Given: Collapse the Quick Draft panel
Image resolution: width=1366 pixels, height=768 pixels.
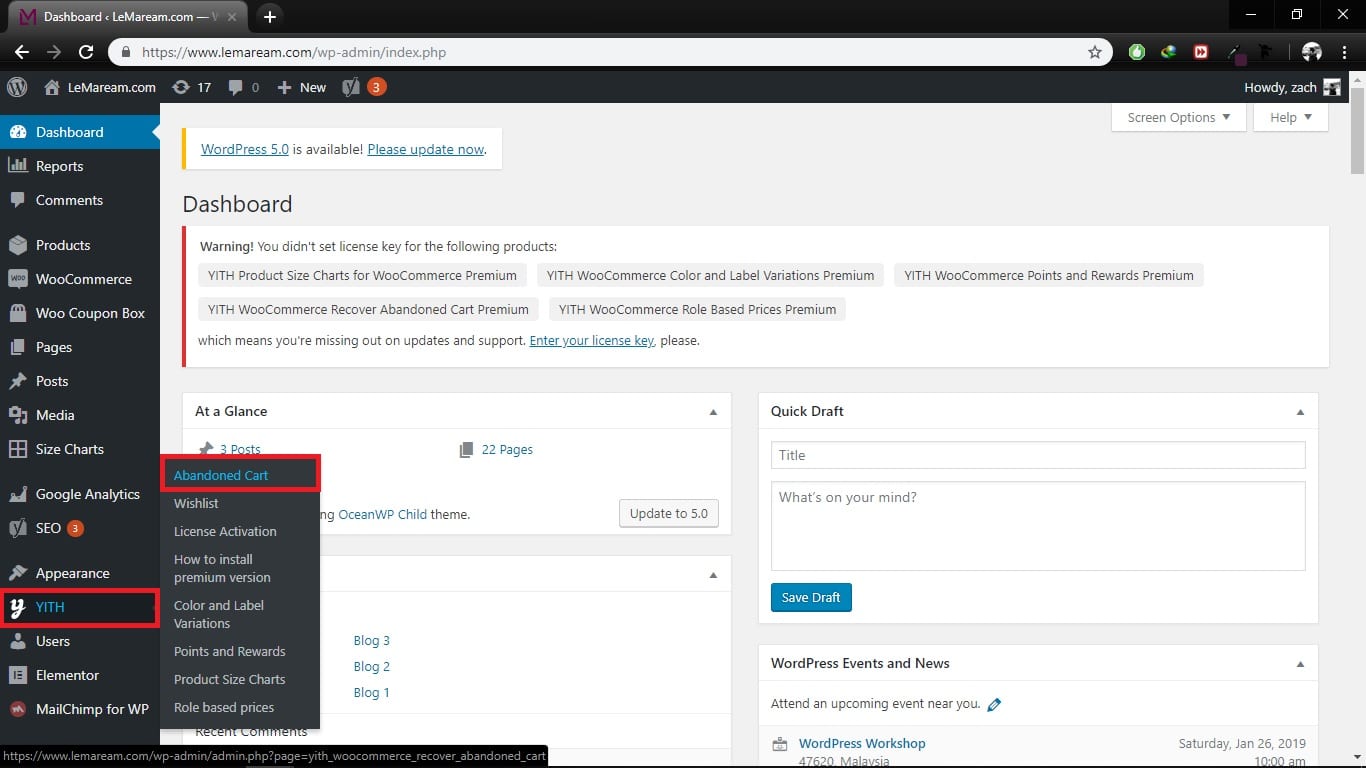Looking at the screenshot, I should pyautogui.click(x=1300, y=412).
